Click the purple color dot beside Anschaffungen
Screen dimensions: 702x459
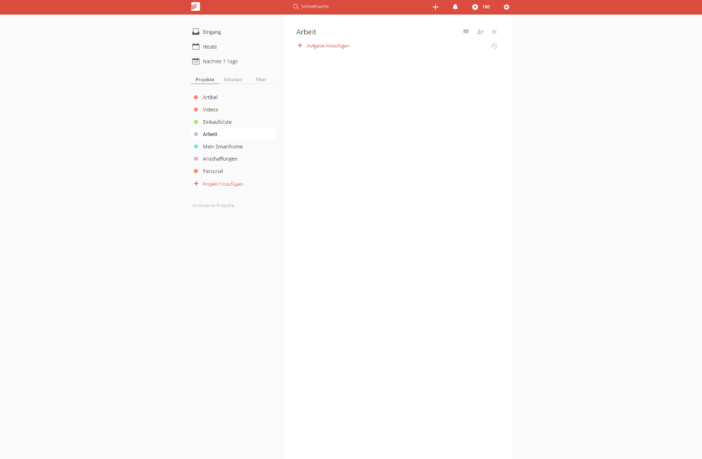196,159
